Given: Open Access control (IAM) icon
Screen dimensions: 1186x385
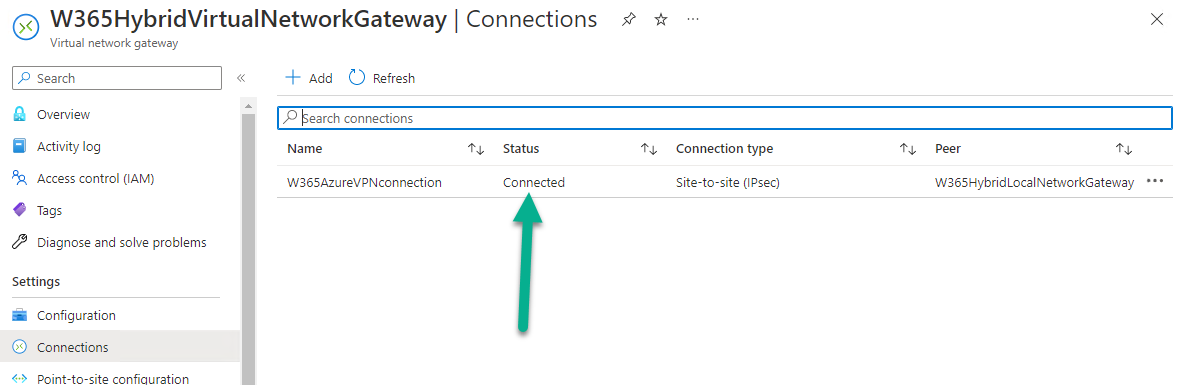Looking at the screenshot, I should [x=20, y=179].
